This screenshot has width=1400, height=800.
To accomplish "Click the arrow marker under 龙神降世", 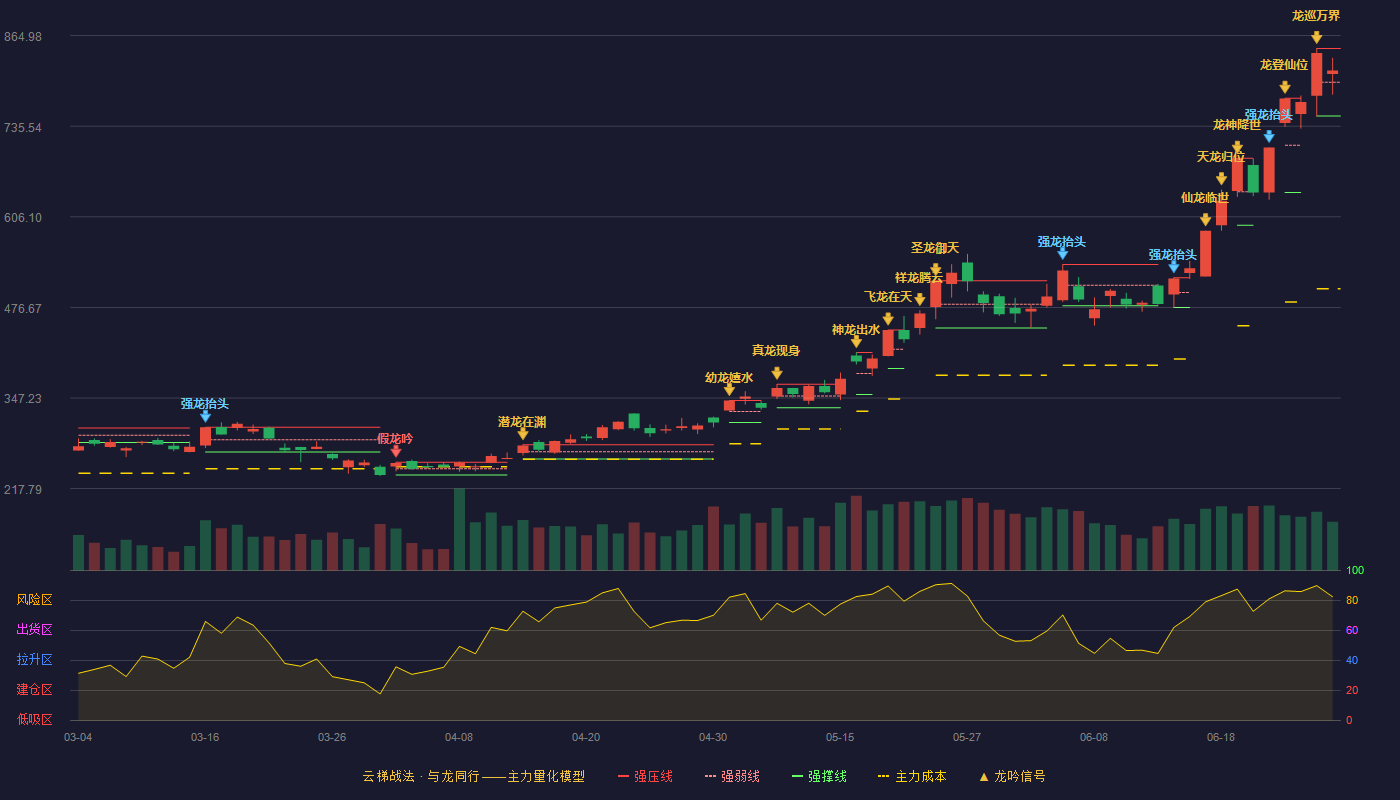I will (x=1238, y=147).
